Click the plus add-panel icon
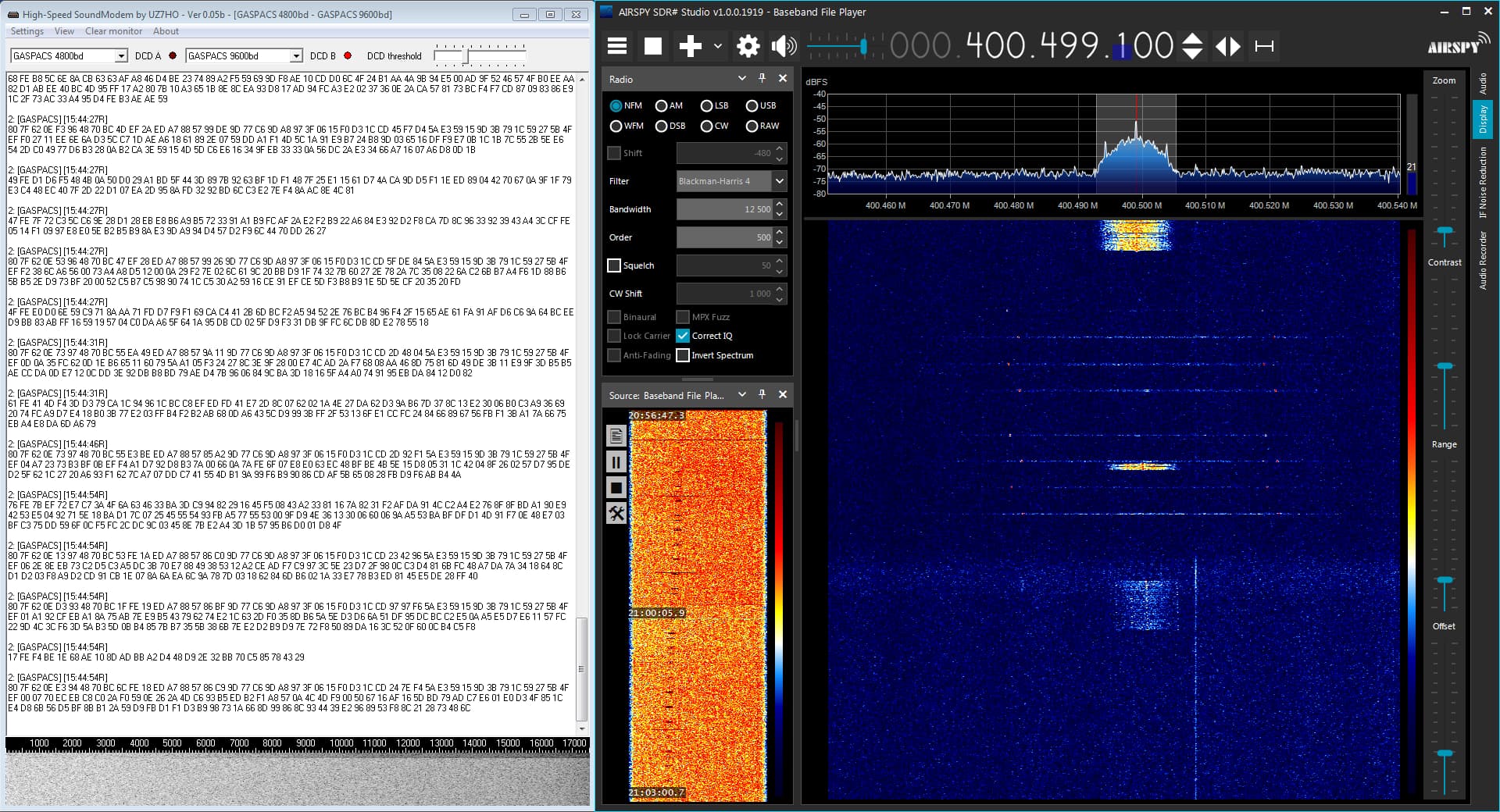The height and width of the screenshot is (812, 1500). tap(690, 46)
